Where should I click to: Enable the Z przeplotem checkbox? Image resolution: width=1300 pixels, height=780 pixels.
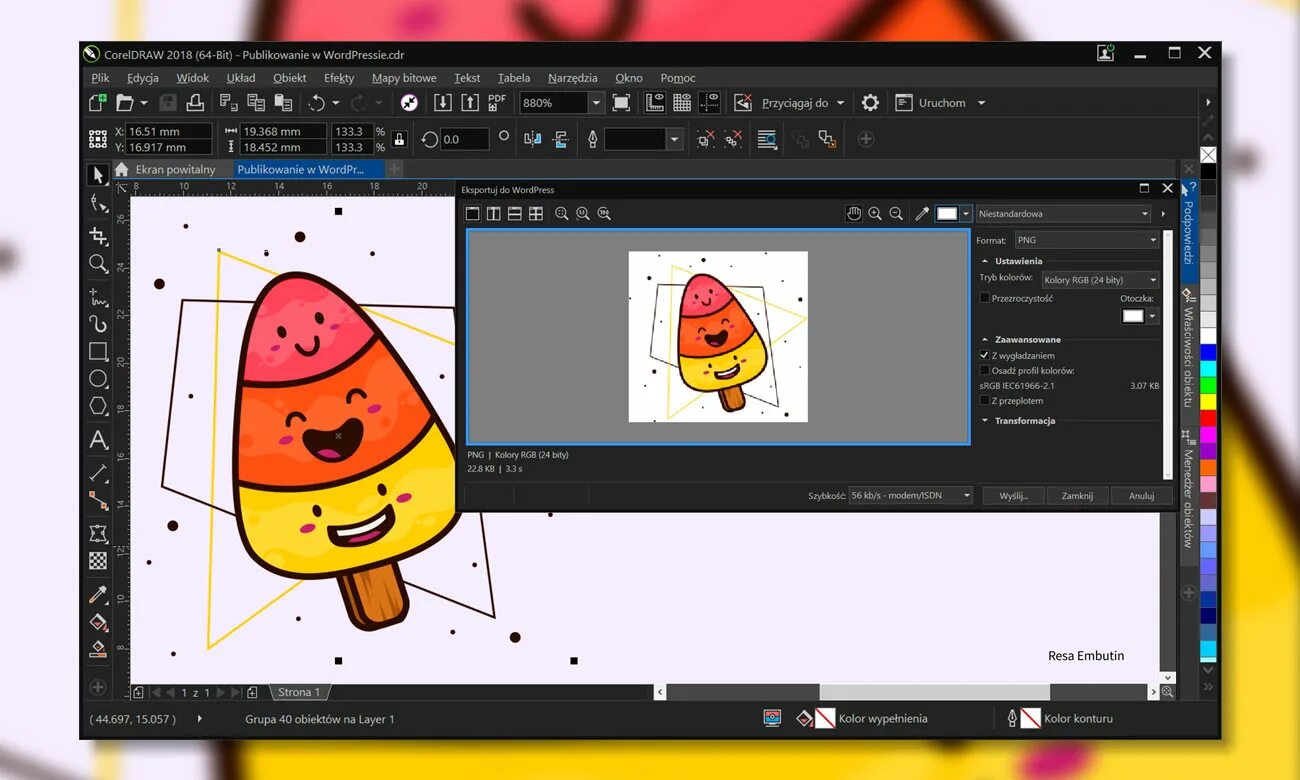tap(985, 401)
